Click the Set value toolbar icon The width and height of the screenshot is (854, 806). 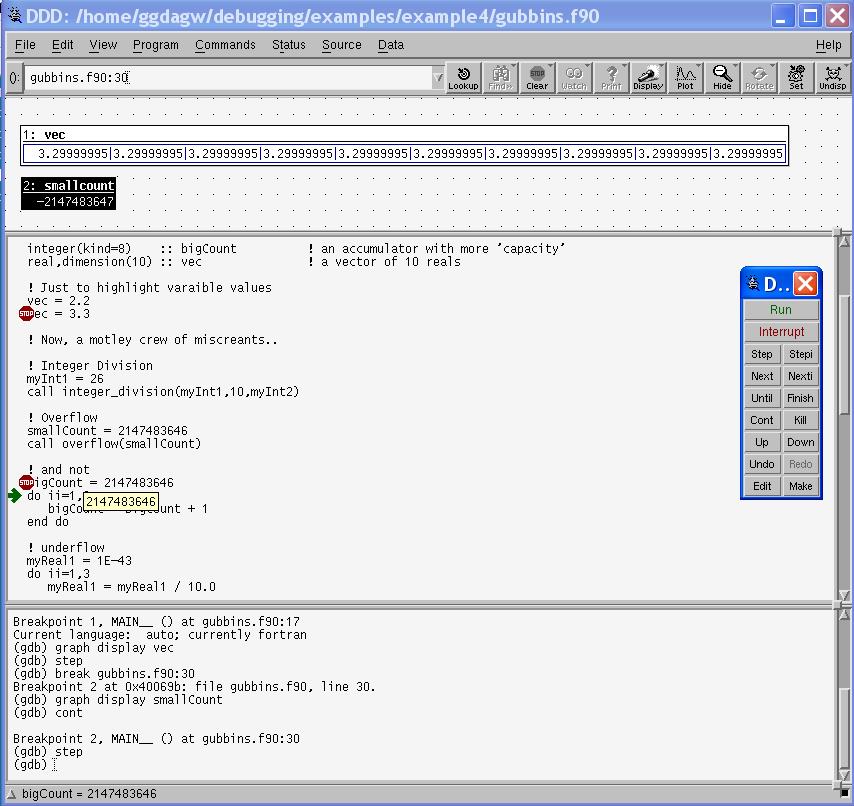click(x=796, y=78)
